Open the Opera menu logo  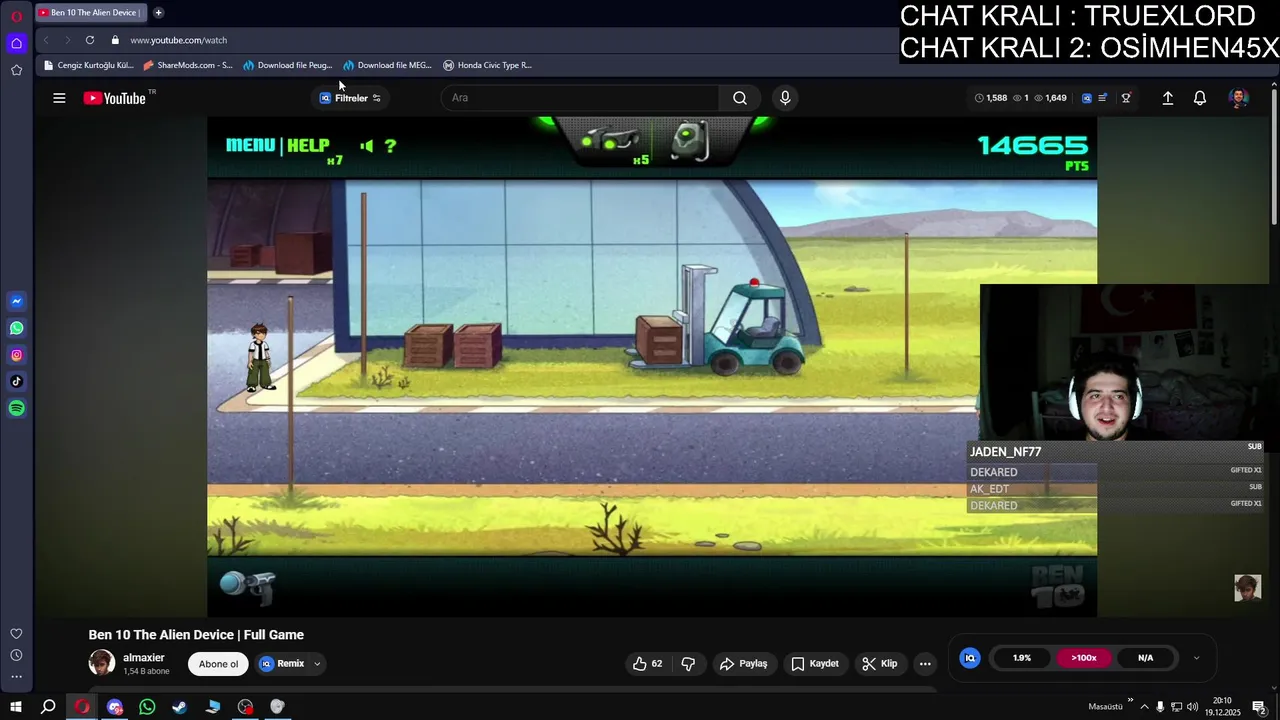[x=16, y=16]
